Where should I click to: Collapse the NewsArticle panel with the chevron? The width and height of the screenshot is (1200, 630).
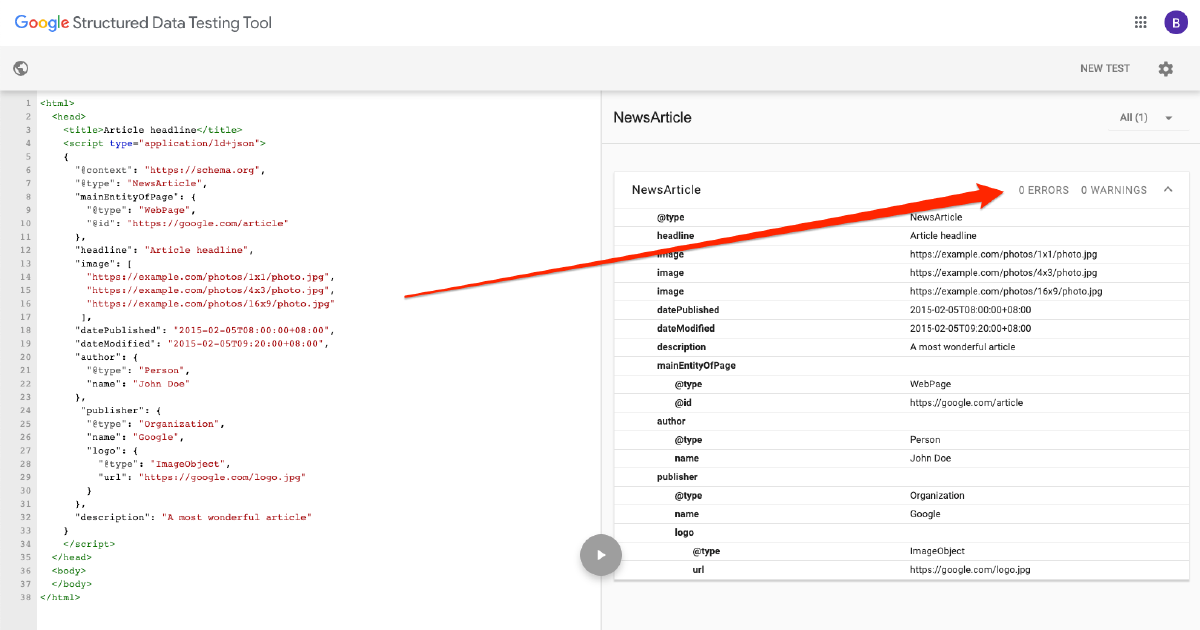1169,189
